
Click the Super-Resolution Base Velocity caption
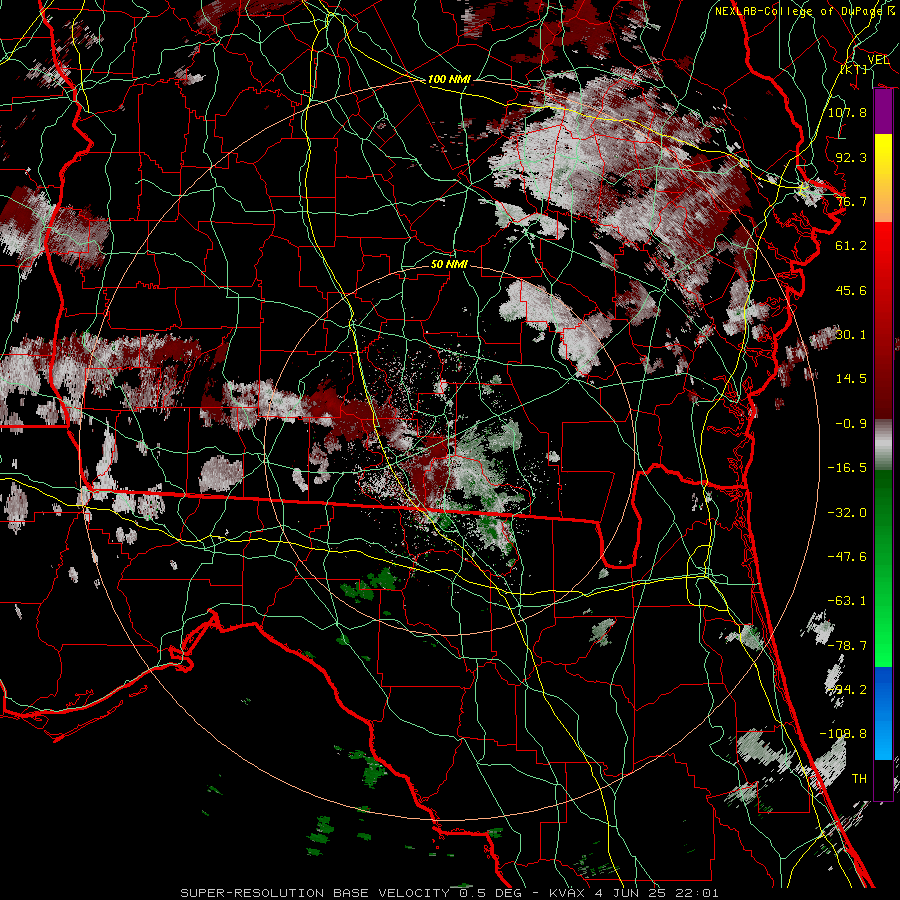[449, 893]
